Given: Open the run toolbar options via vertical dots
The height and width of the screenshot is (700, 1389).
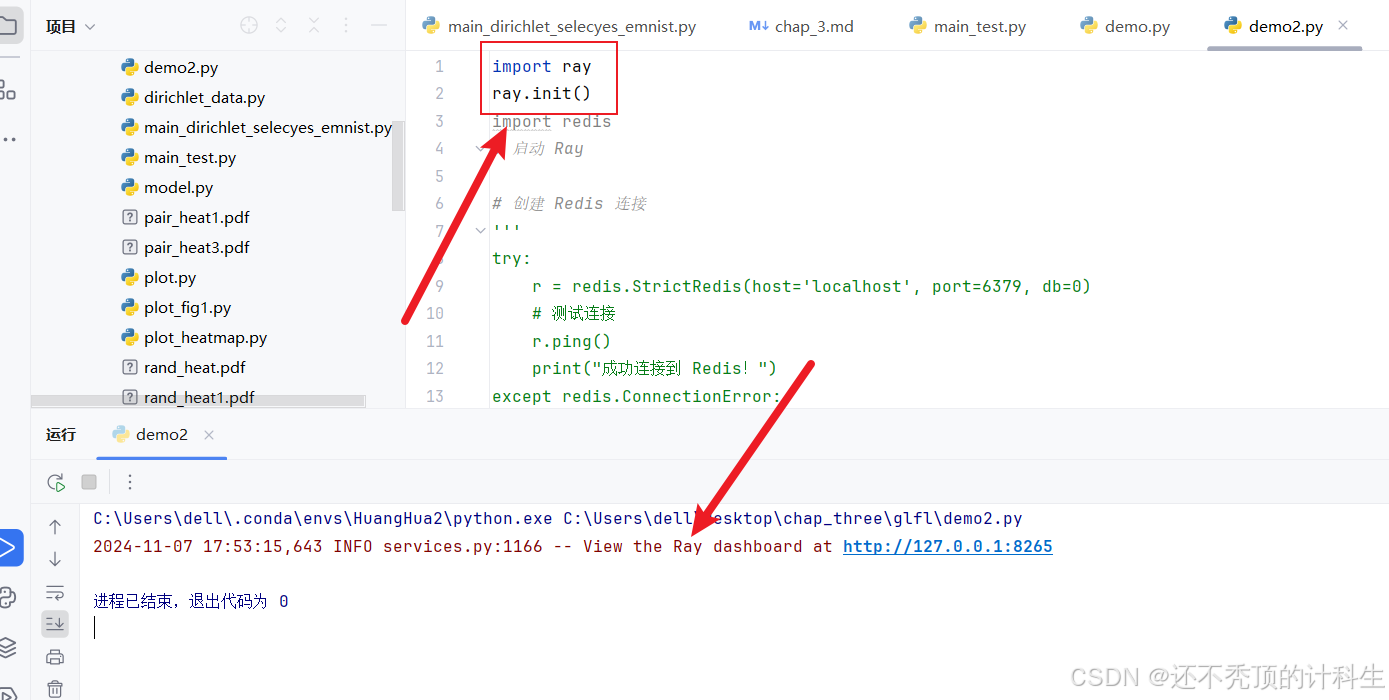Looking at the screenshot, I should [x=129, y=481].
